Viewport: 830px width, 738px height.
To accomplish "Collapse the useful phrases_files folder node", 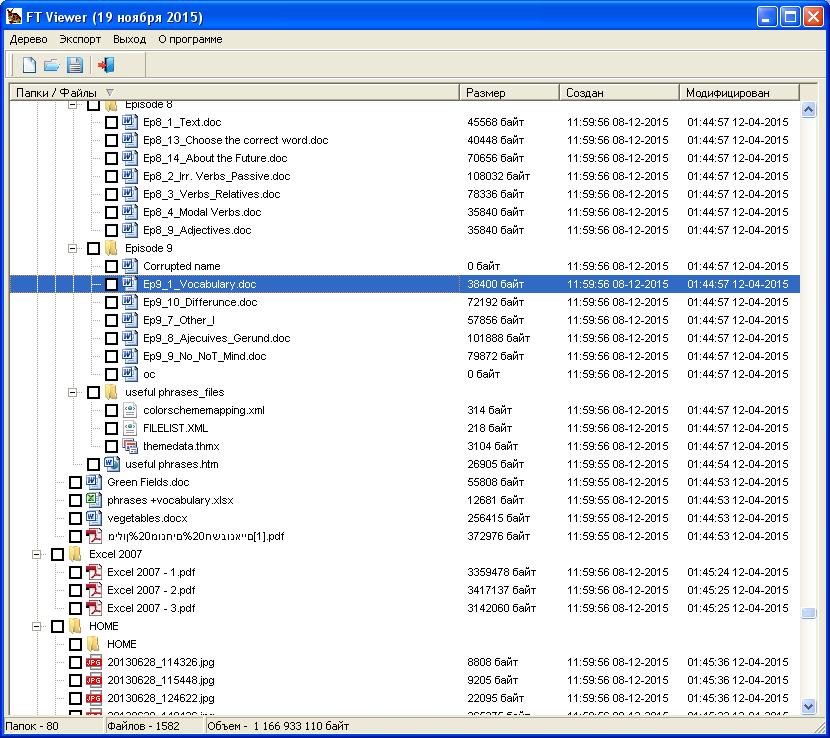I will tap(73, 392).
